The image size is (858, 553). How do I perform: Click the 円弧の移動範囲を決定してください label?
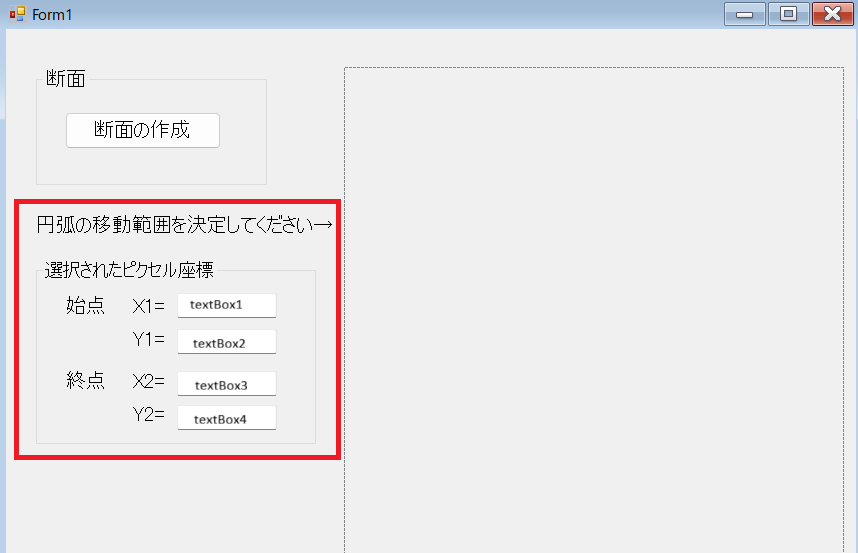tap(184, 225)
